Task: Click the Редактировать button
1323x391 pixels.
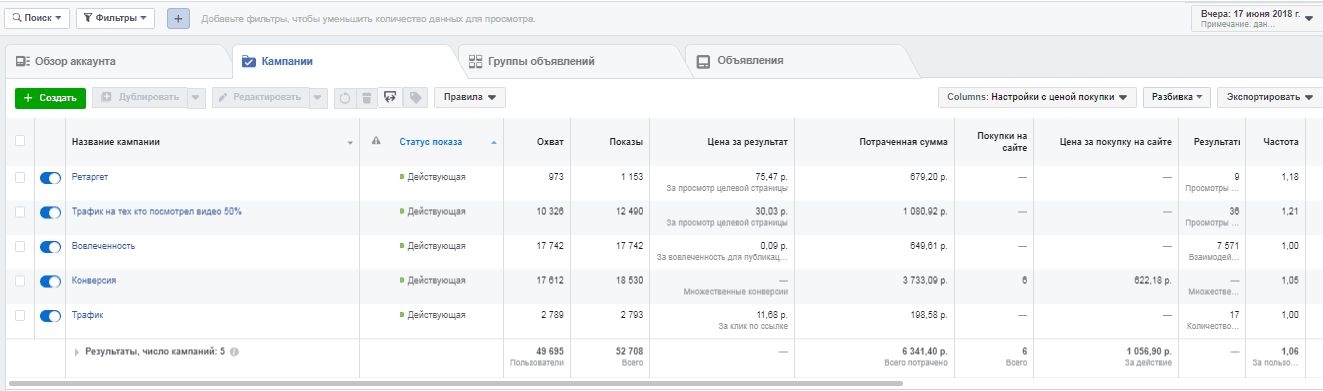Action: click(x=260, y=98)
